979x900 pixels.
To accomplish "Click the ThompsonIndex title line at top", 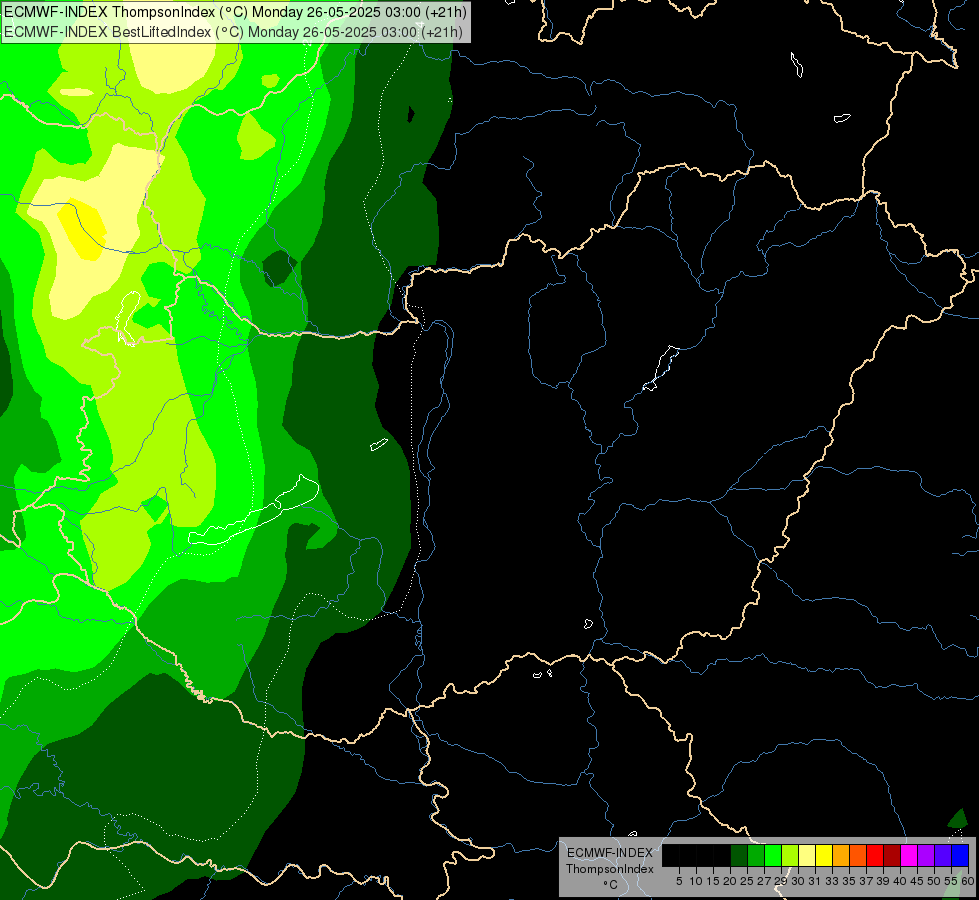I will tap(235, 12).
